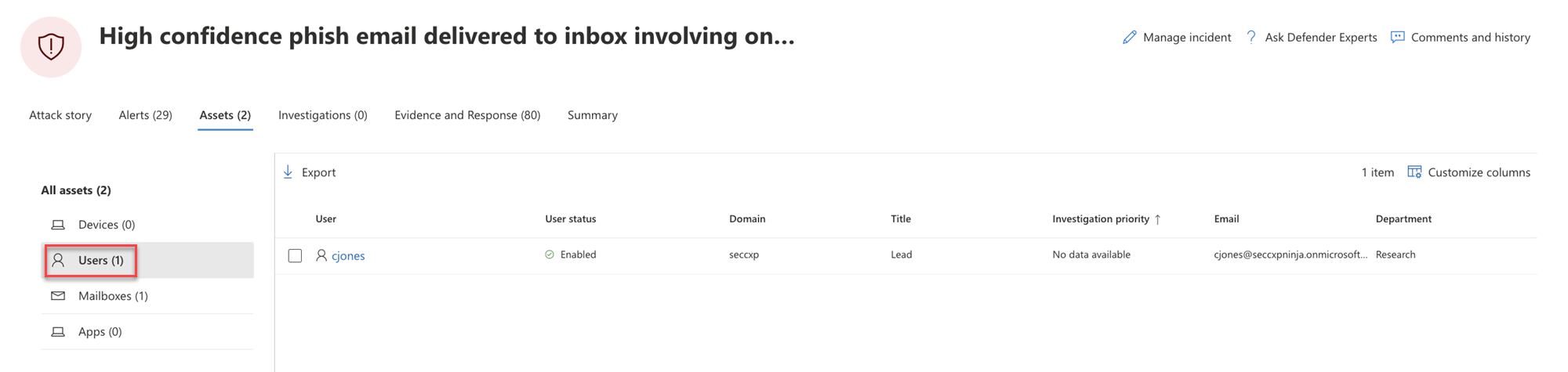Screen dimensions: 1568x372
Task: Select Users (1) in the assets list
Action: tap(100, 260)
